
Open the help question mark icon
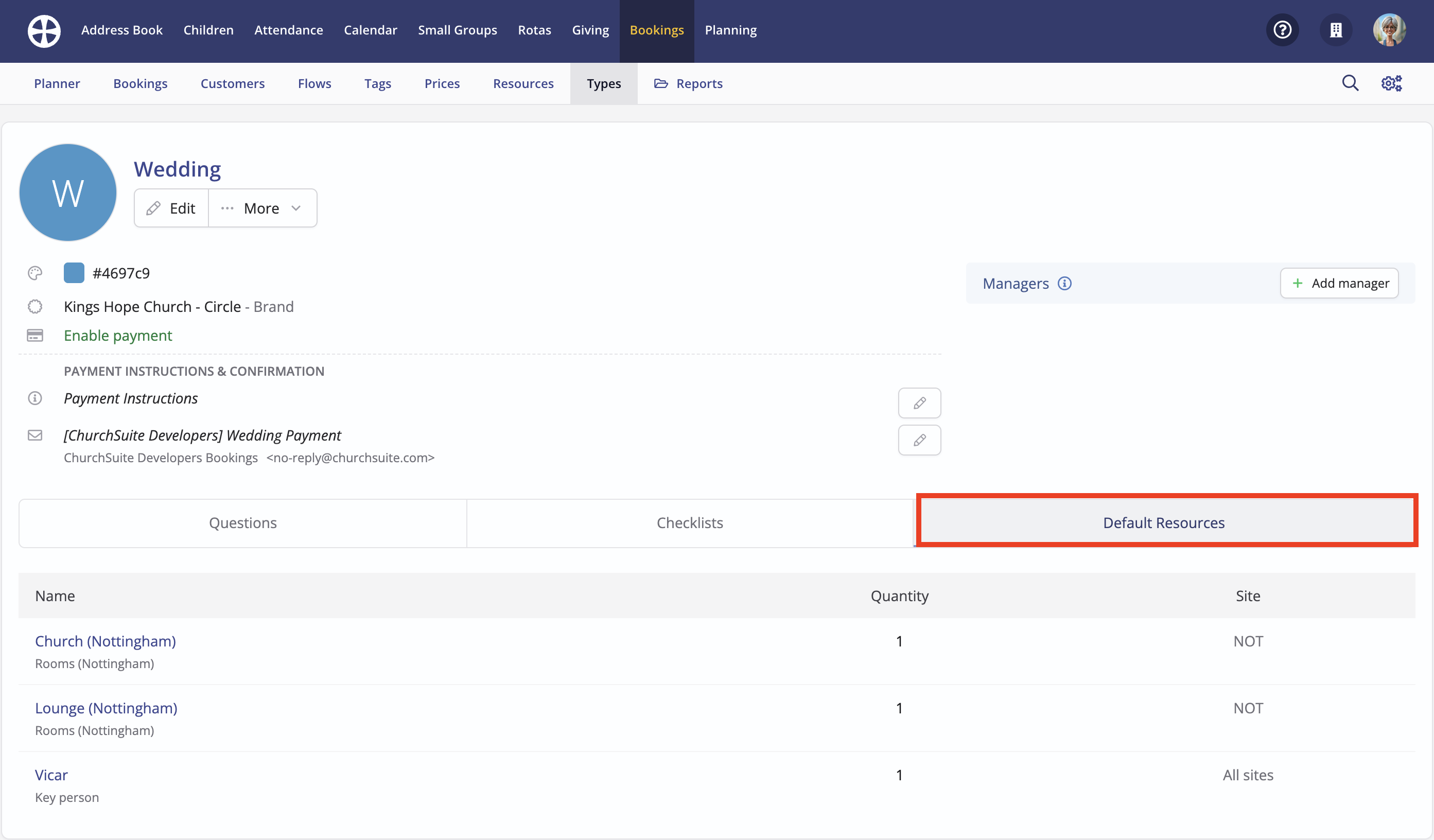[x=1282, y=29]
